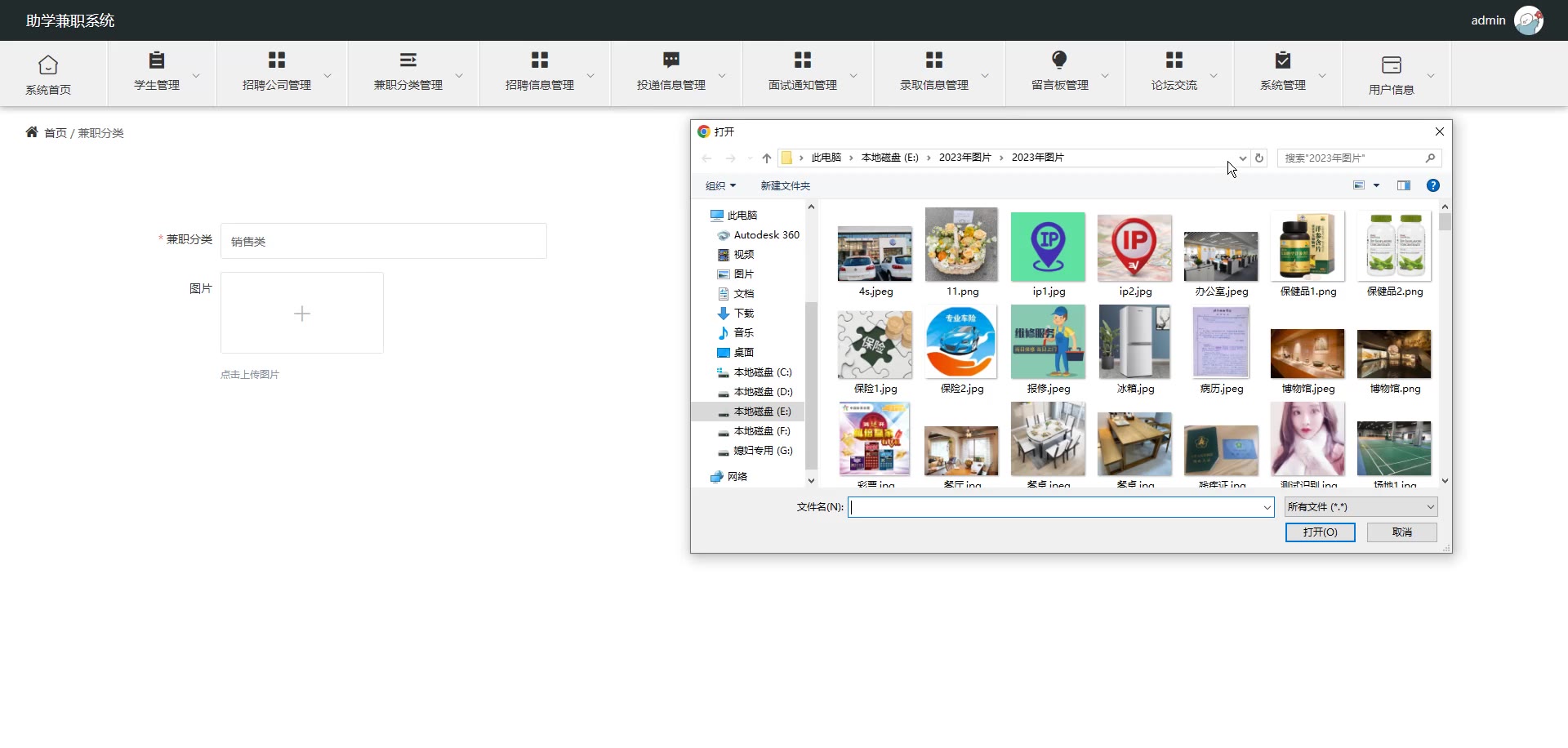
Task: Click the 招聘公司管理 grid icon
Action: pyautogui.click(x=277, y=60)
